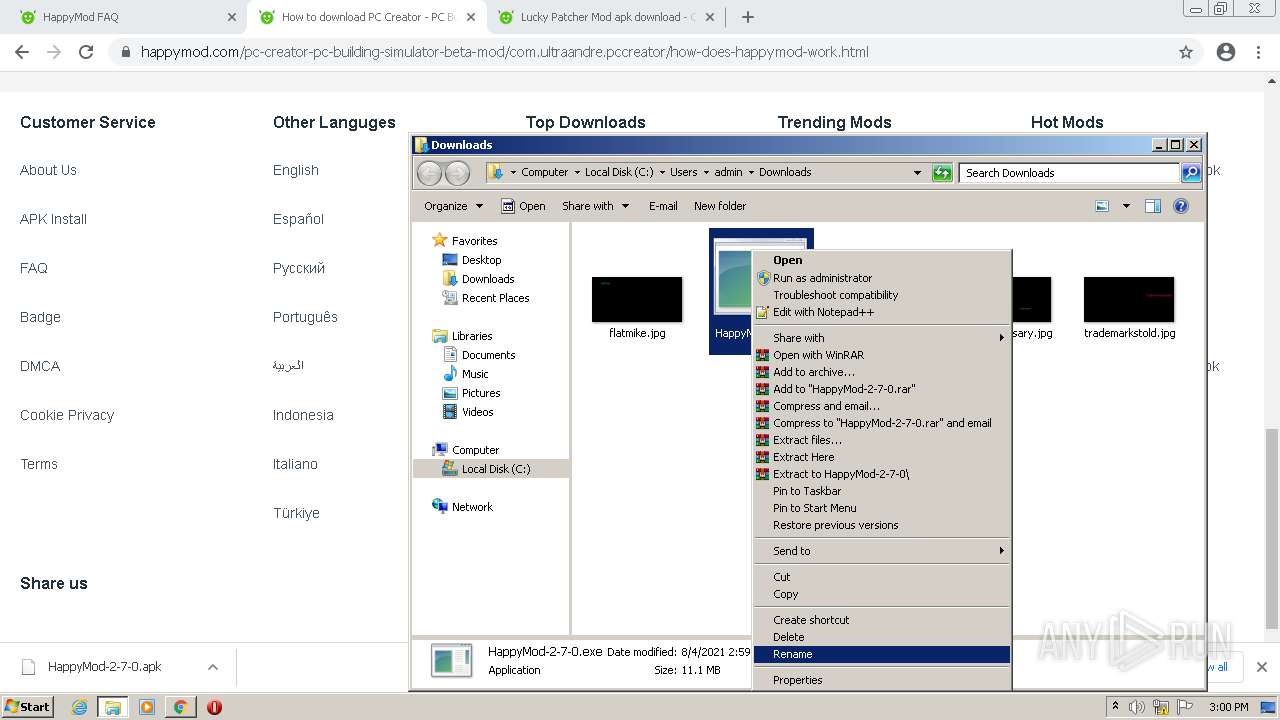Switch site language to Español

298,219
